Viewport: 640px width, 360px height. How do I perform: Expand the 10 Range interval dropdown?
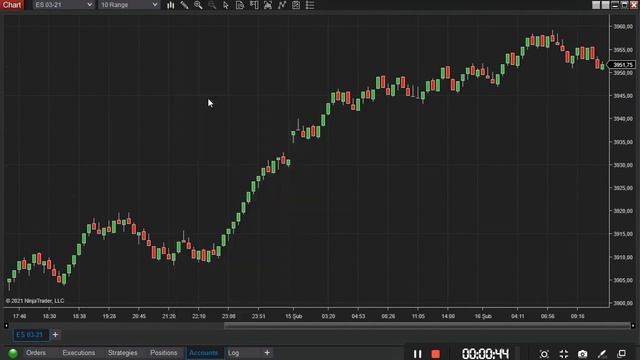click(x=129, y=5)
